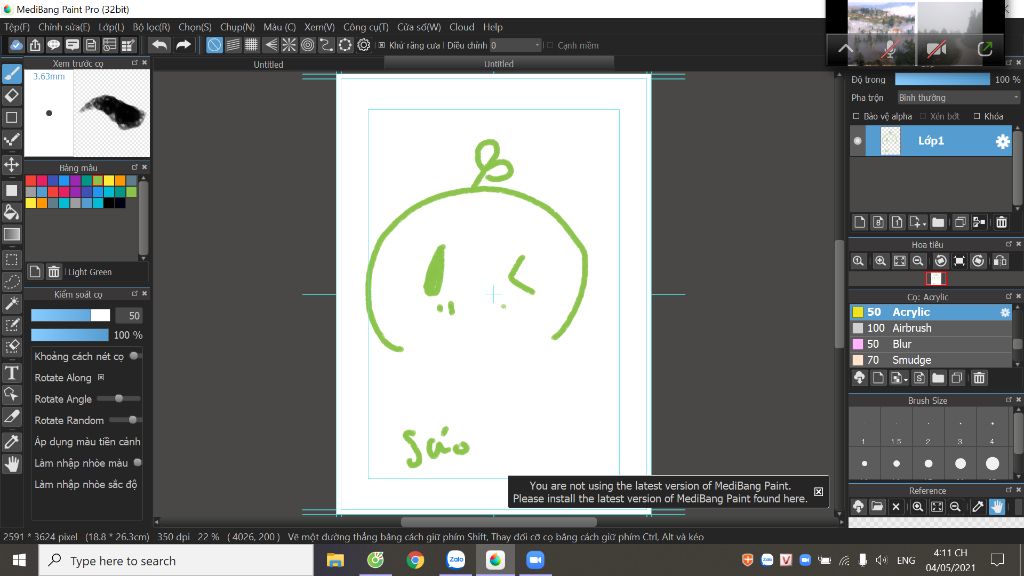Click the Undo arrow in toolbar

click(159, 45)
